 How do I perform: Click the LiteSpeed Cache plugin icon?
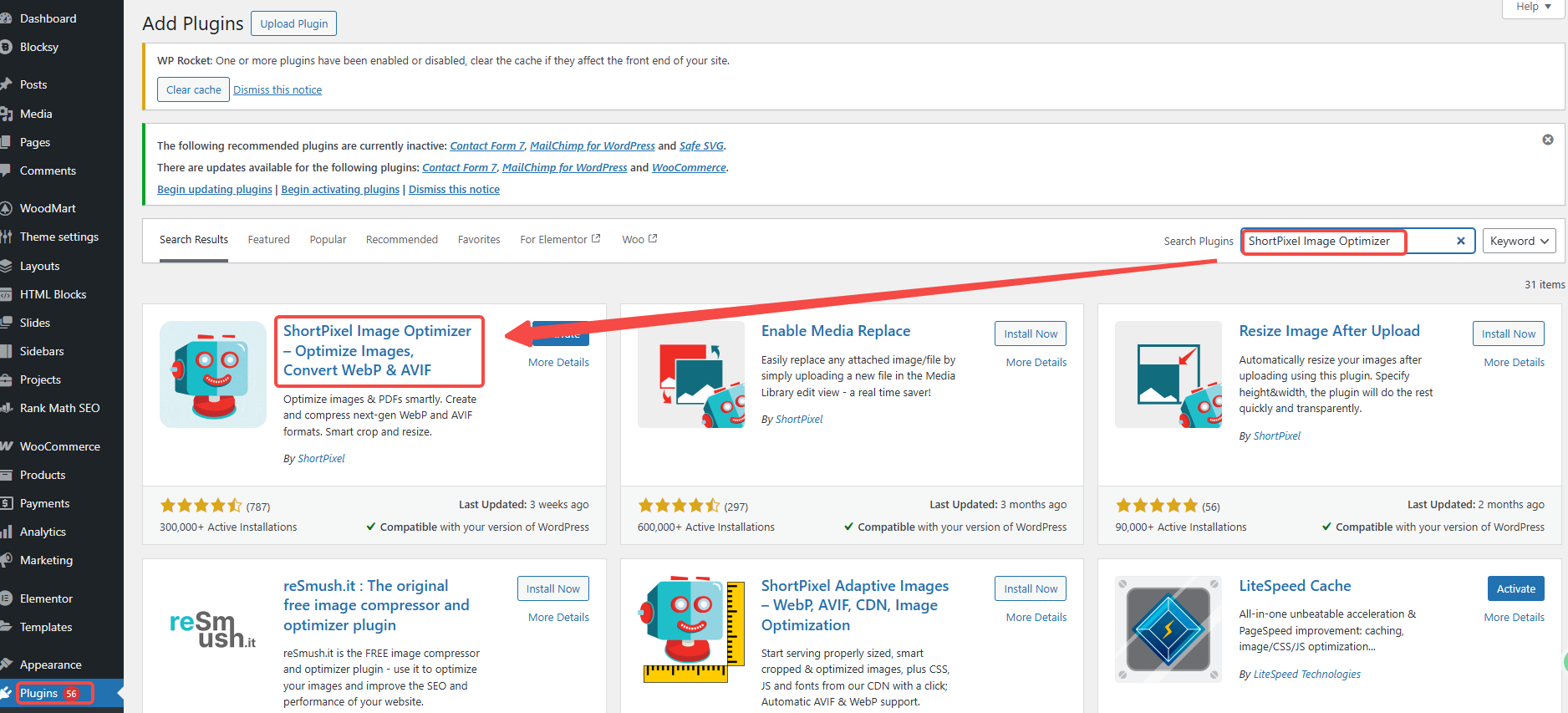pos(1168,629)
